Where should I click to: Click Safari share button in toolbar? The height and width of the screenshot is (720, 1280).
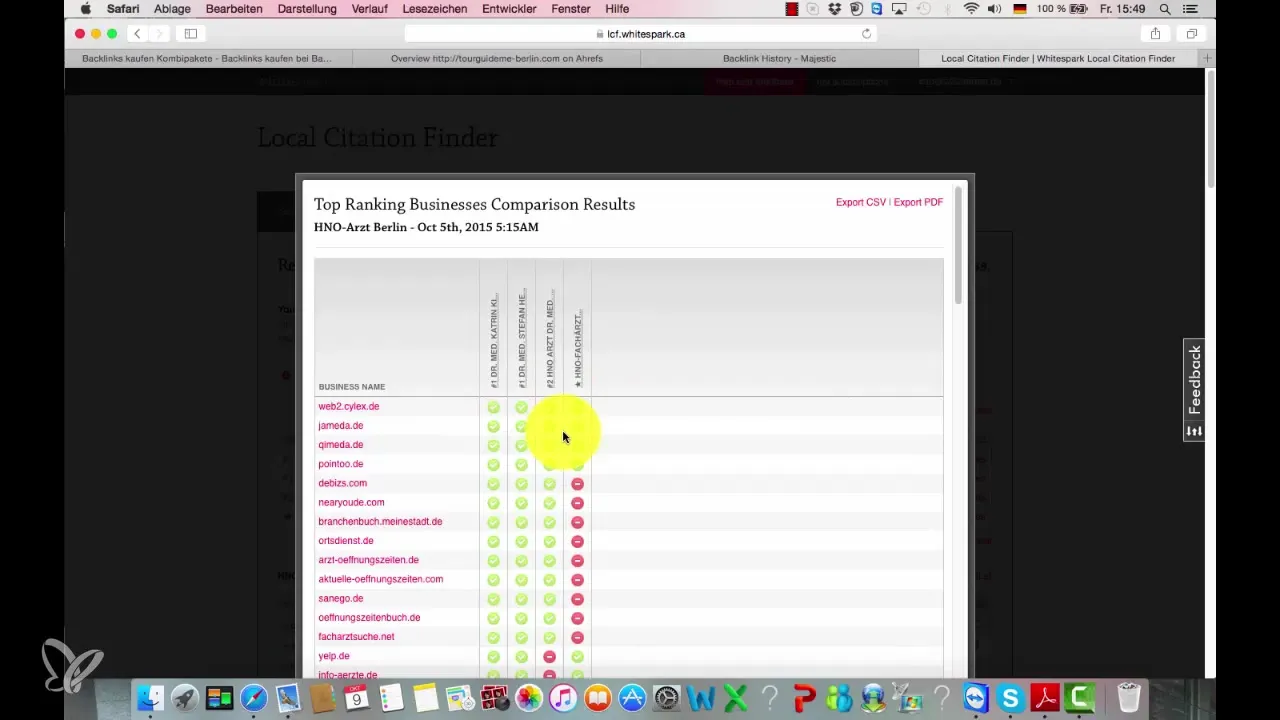coord(1155,33)
